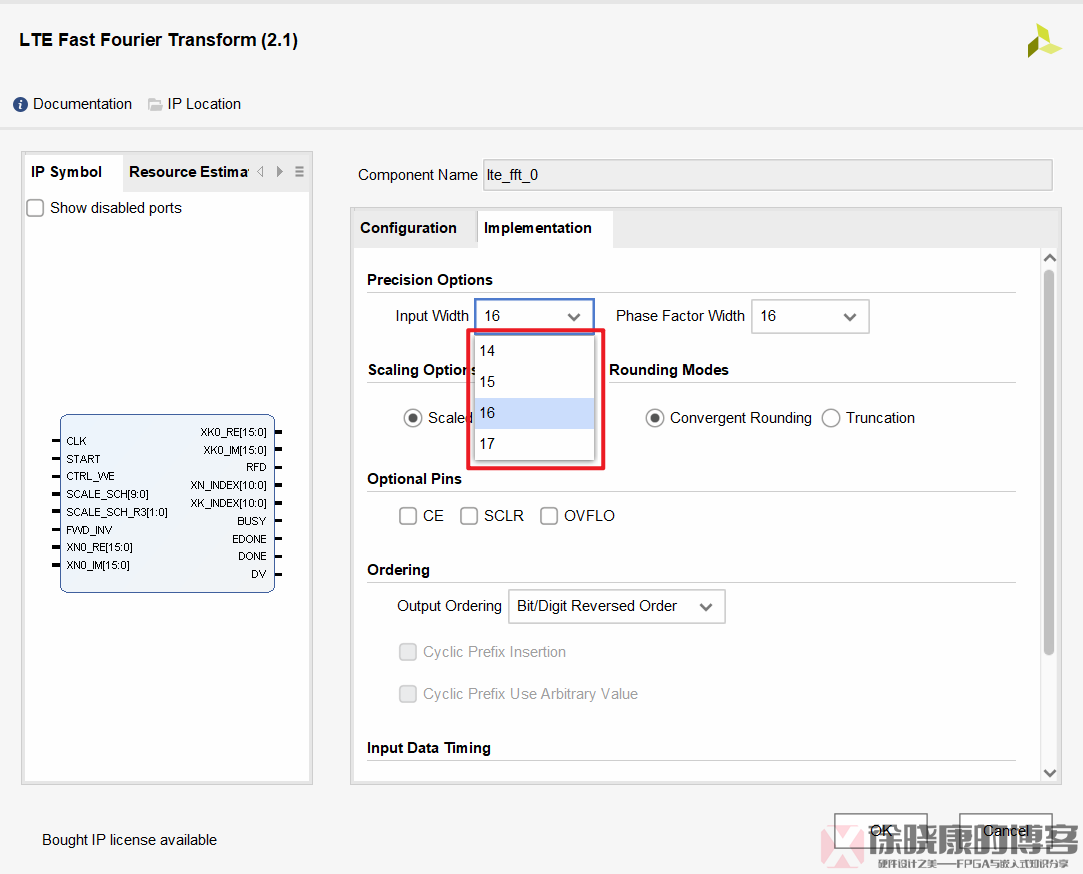Click the hamburger tab-list icon above the IP Symbol panel
The width and height of the screenshot is (1083, 874).
pyautogui.click(x=298, y=171)
